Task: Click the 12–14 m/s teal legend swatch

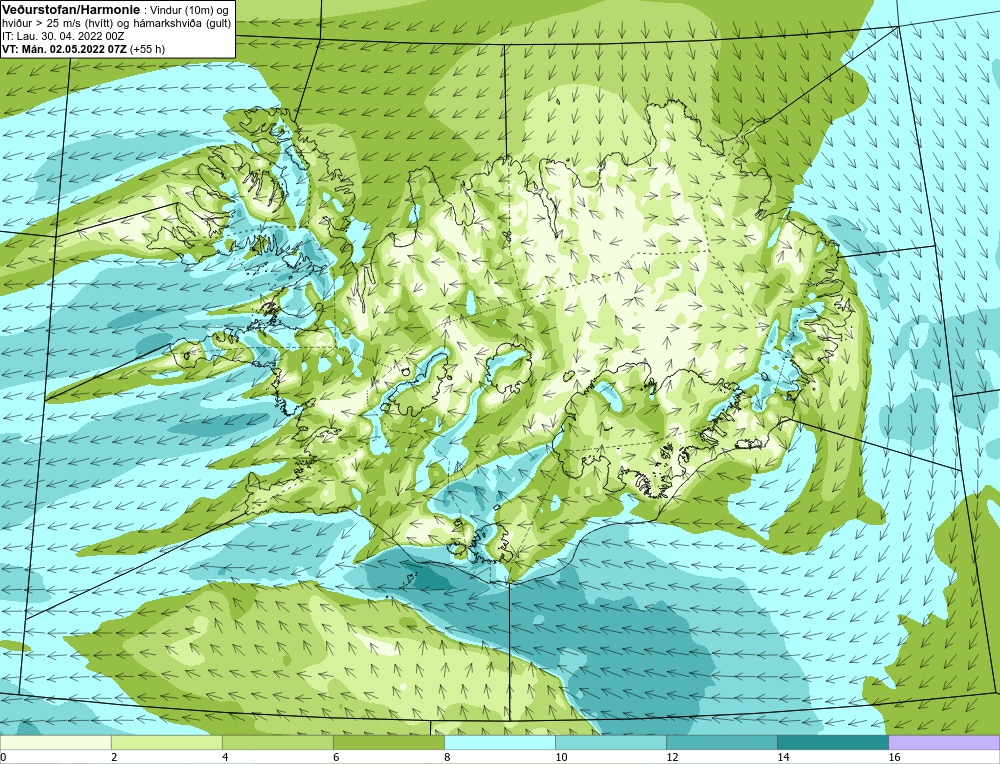Action: pyautogui.click(x=721, y=742)
